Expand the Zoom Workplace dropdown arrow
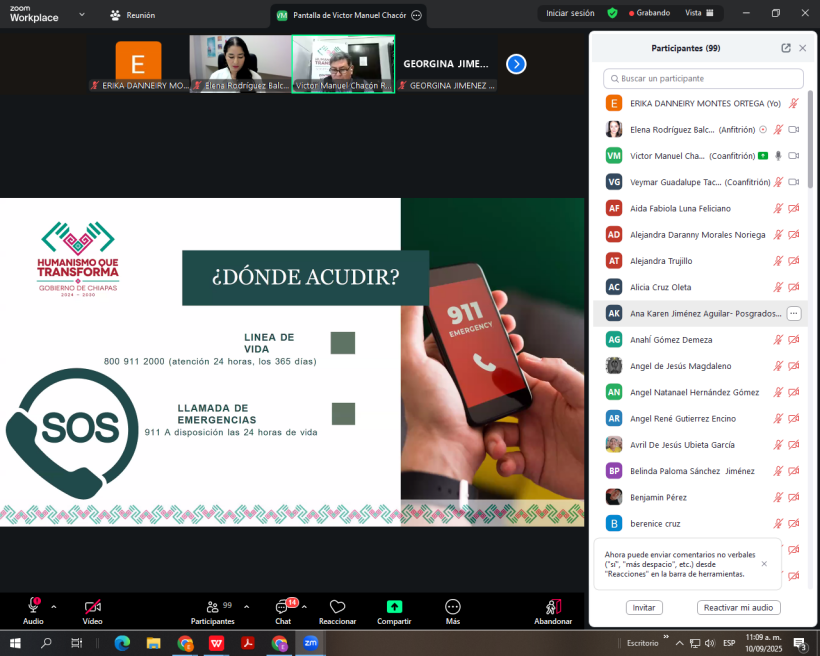Viewport: 820px width, 656px height. coord(81,15)
